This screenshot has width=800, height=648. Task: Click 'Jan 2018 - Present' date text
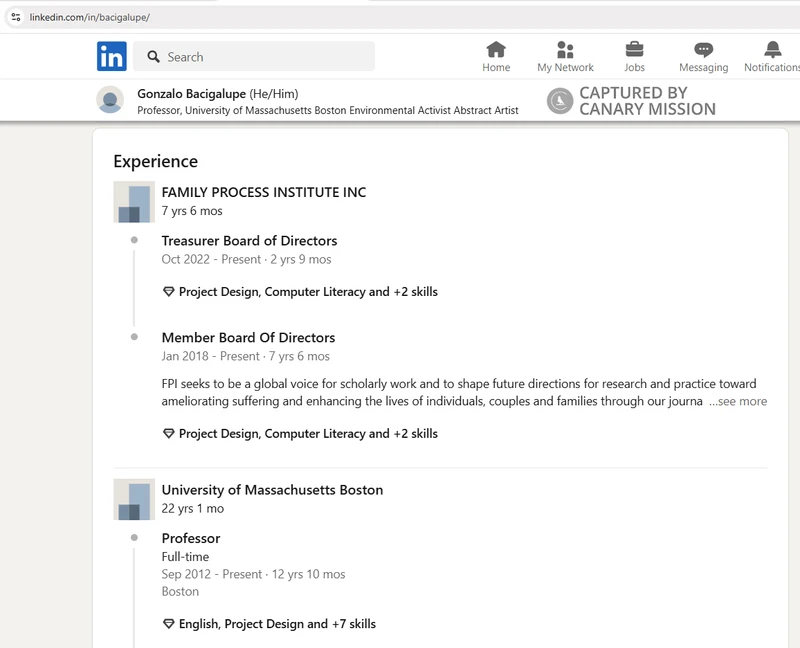pos(210,356)
